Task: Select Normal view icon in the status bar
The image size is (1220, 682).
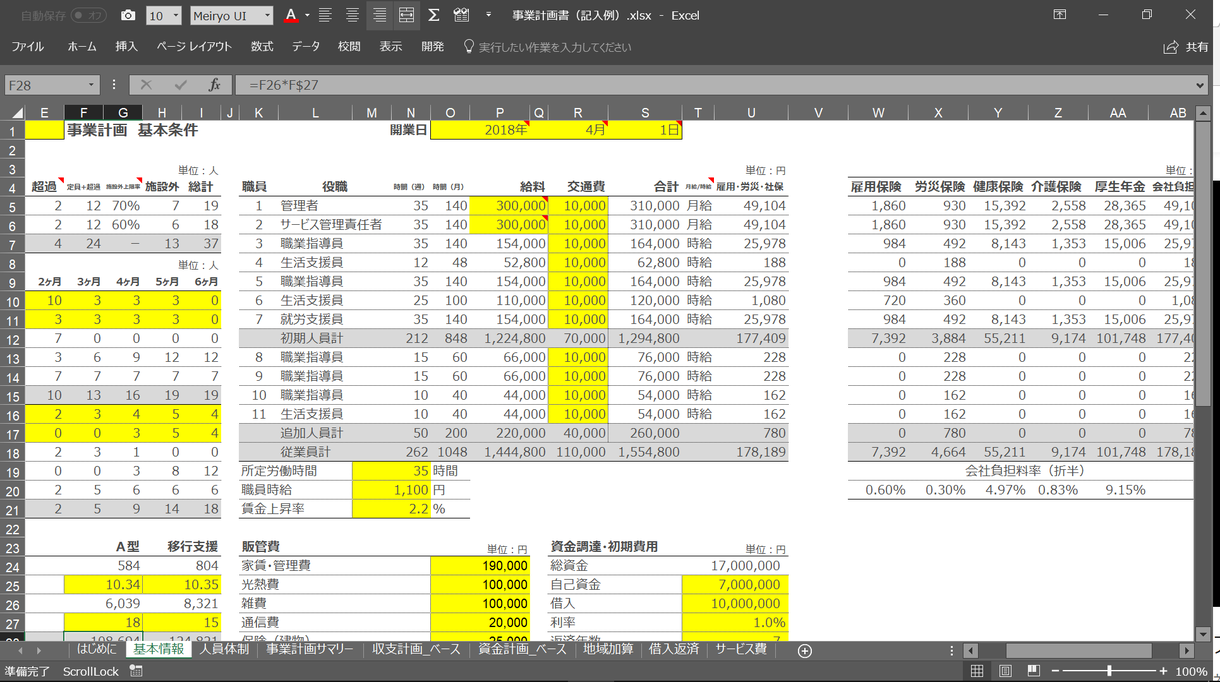Action: tap(978, 670)
